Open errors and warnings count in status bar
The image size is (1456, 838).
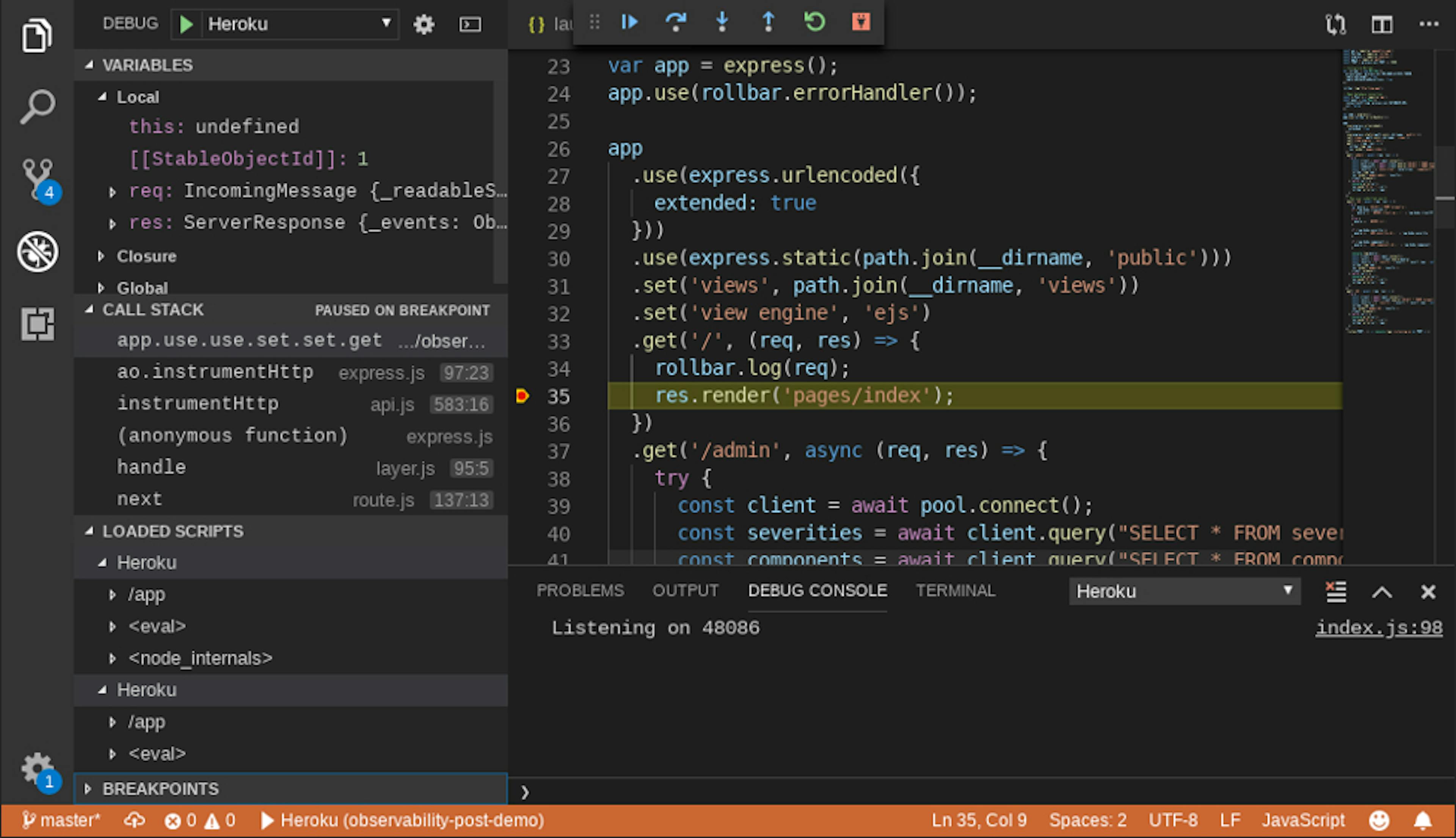[x=199, y=820]
